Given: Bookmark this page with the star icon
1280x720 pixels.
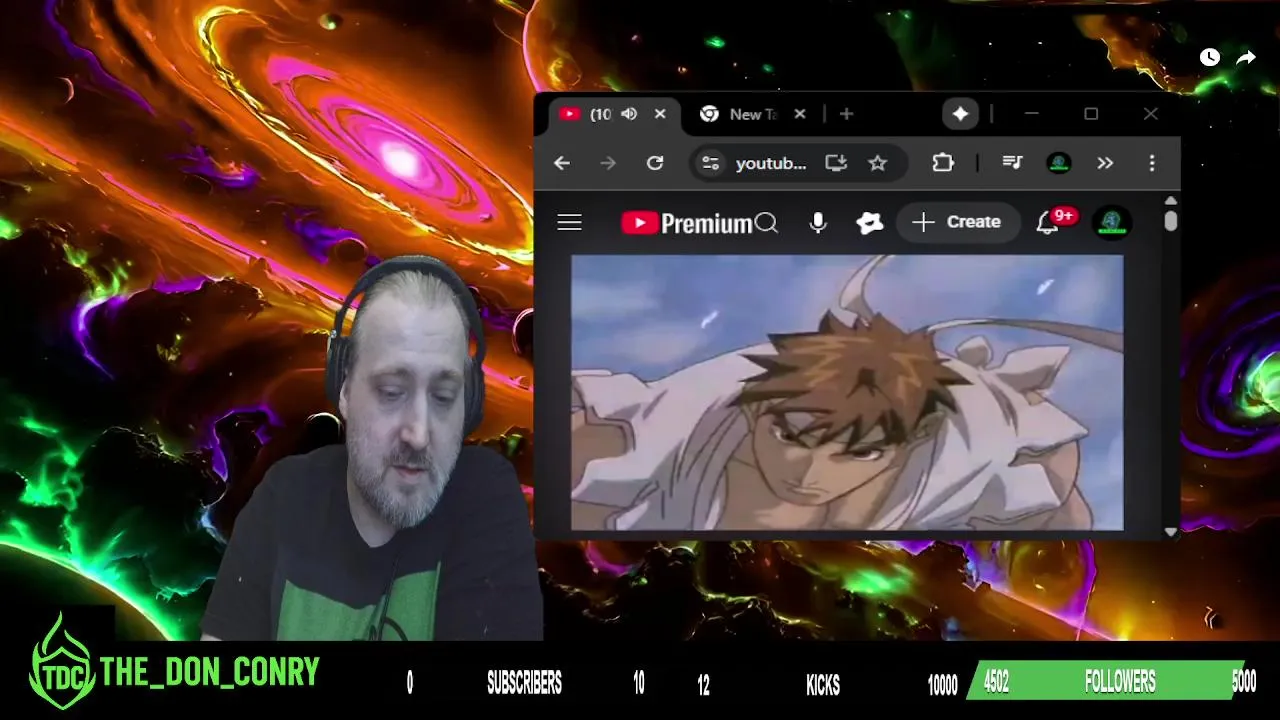Looking at the screenshot, I should point(877,163).
